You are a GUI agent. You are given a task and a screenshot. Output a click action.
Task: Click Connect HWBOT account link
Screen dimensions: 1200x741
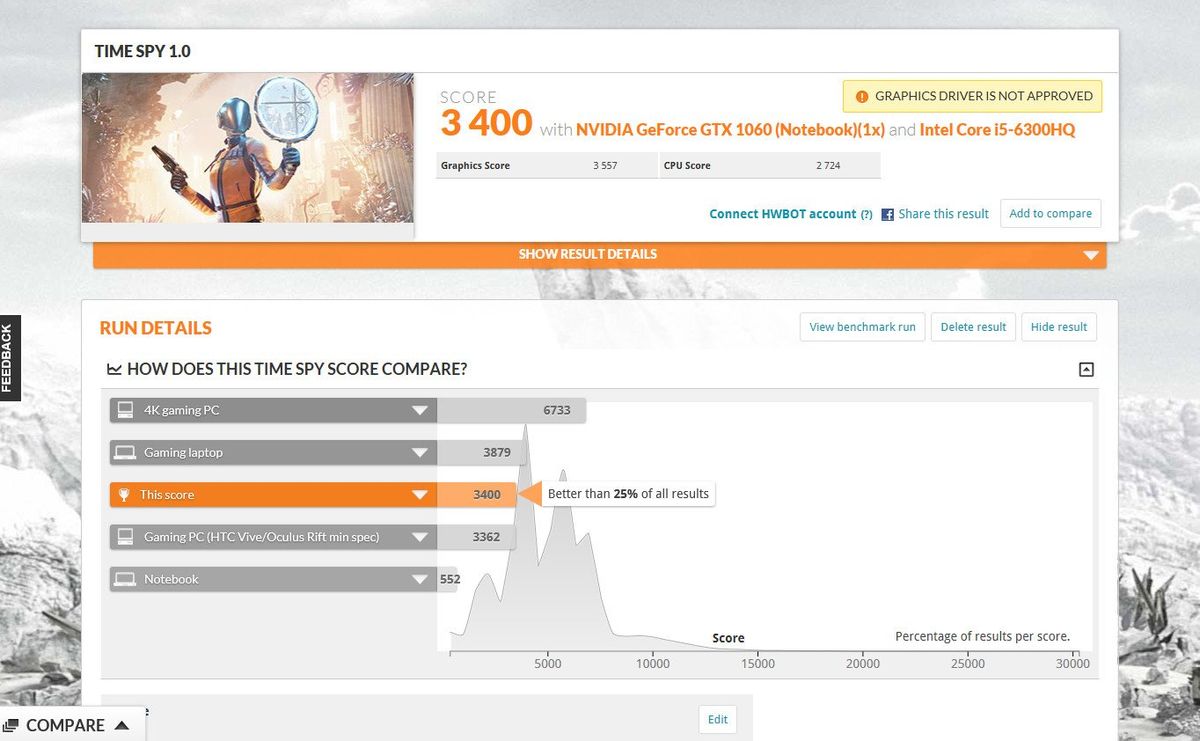(x=782, y=214)
